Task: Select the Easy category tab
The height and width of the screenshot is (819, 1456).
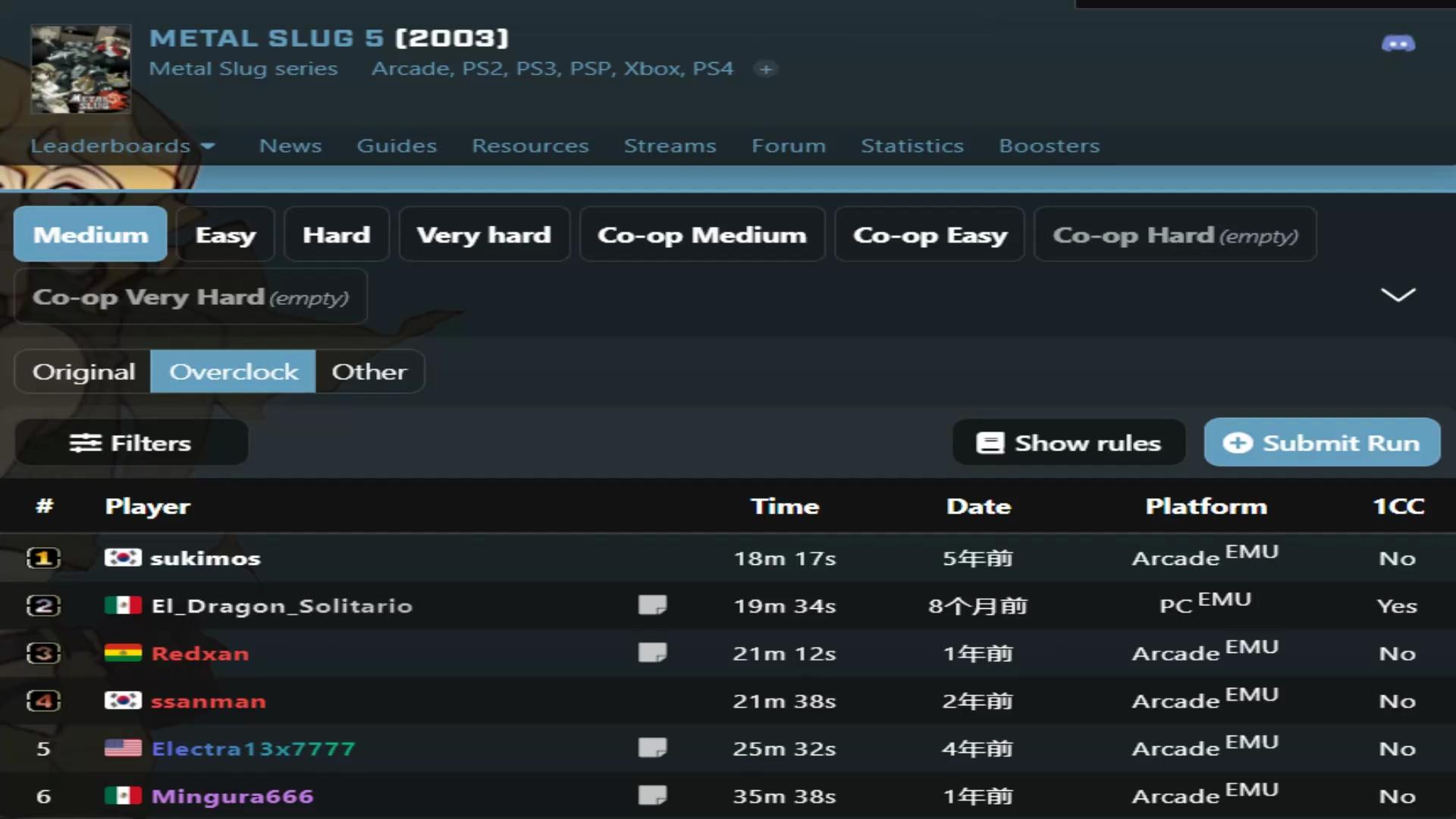Action: (x=225, y=234)
